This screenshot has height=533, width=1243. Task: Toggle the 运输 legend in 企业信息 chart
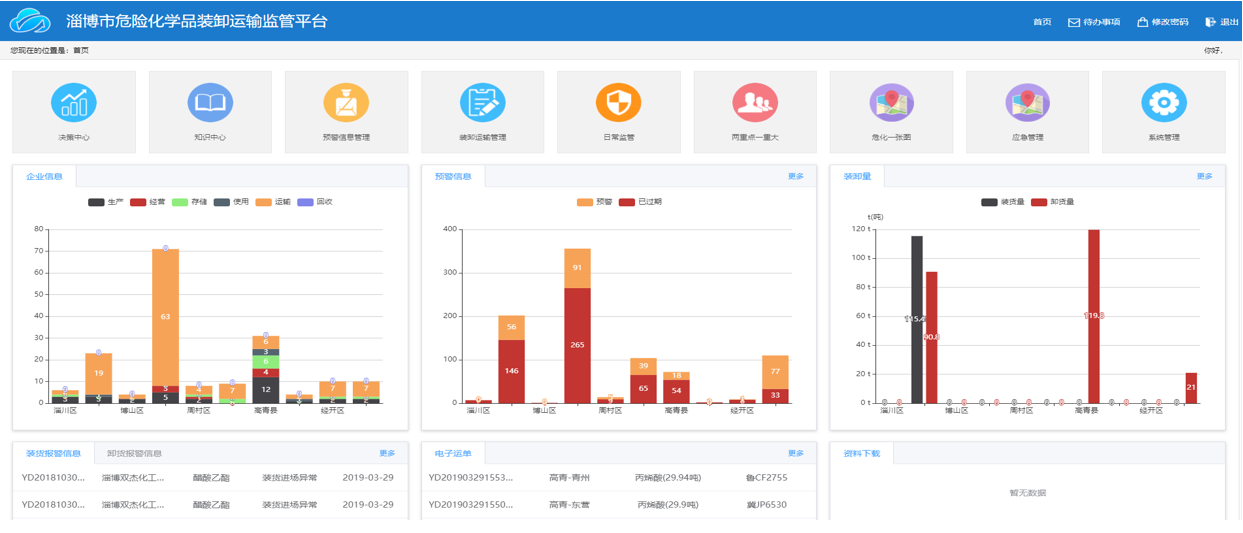[274, 202]
